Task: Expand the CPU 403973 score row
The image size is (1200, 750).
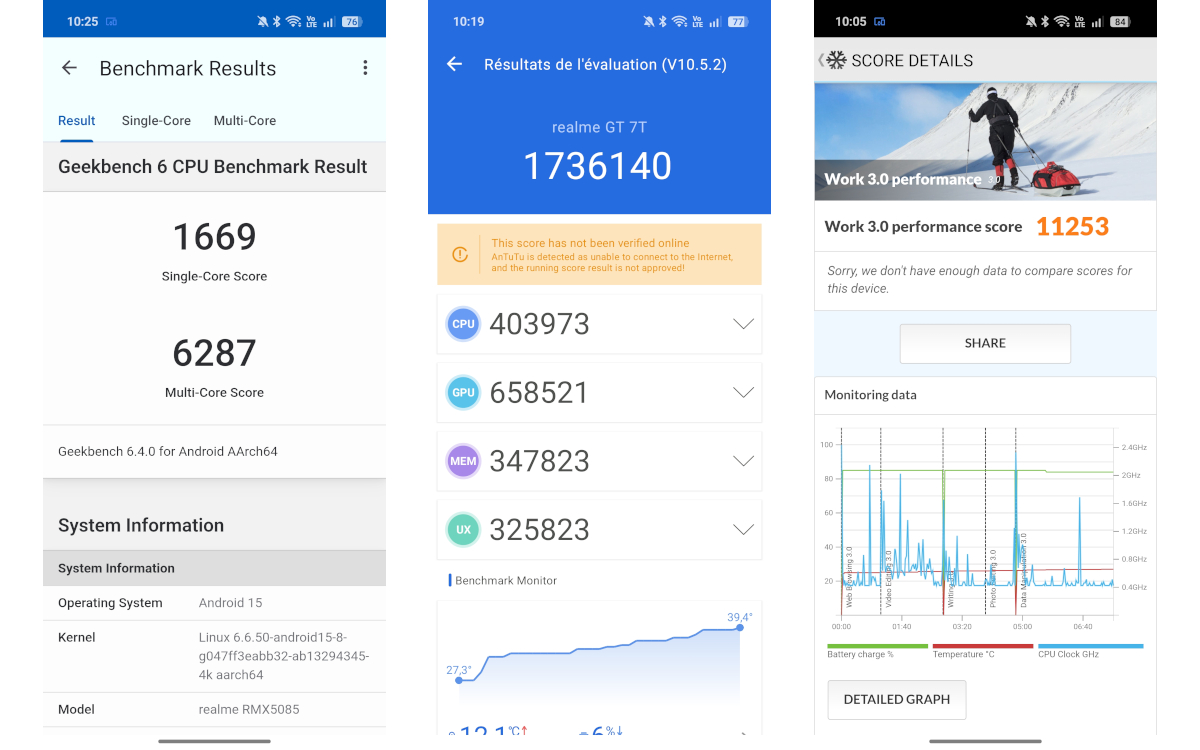Action: (x=742, y=324)
